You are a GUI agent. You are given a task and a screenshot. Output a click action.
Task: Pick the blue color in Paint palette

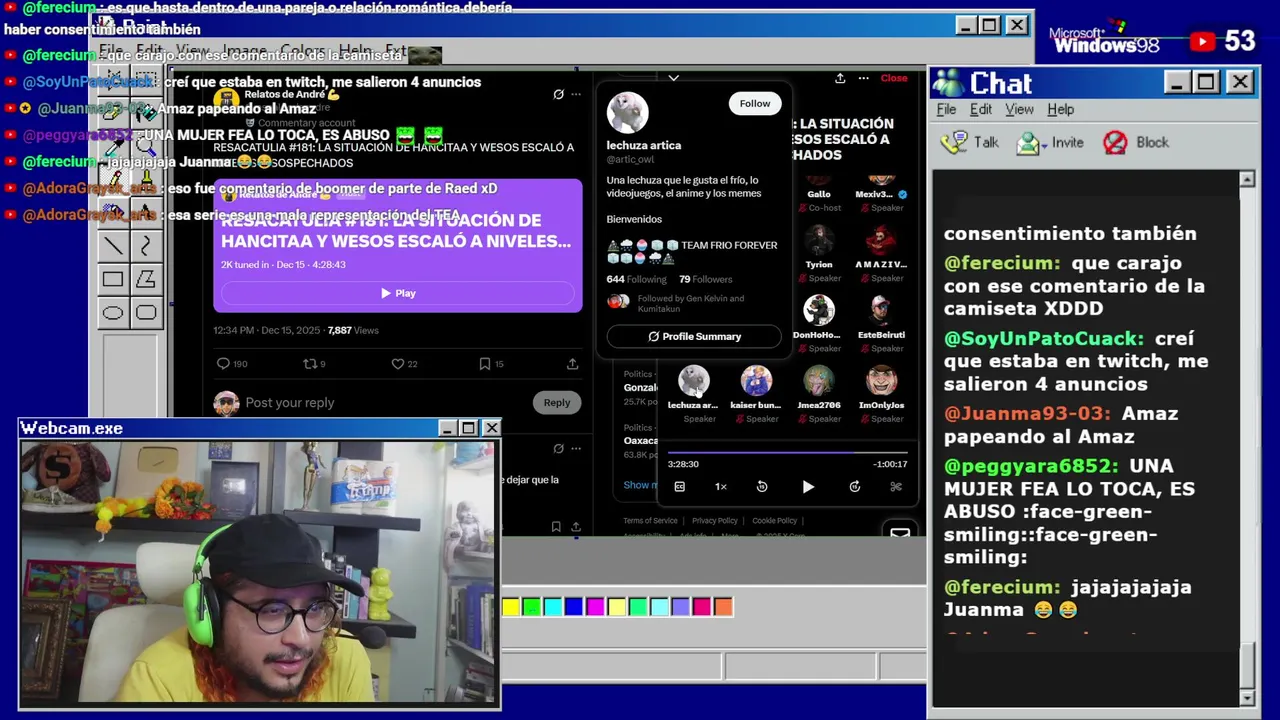[574, 606]
